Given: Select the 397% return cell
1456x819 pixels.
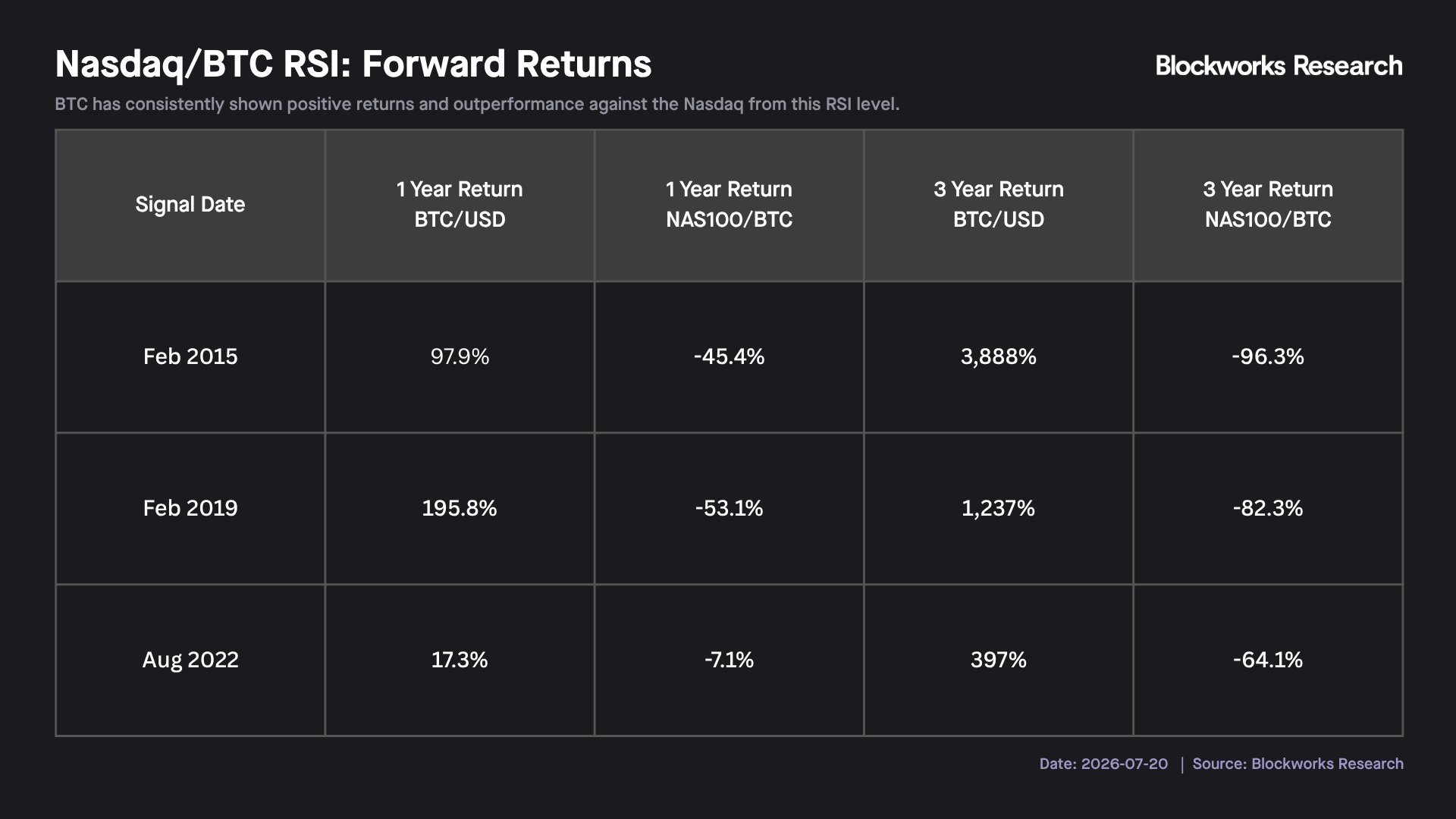Looking at the screenshot, I should (999, 661).
